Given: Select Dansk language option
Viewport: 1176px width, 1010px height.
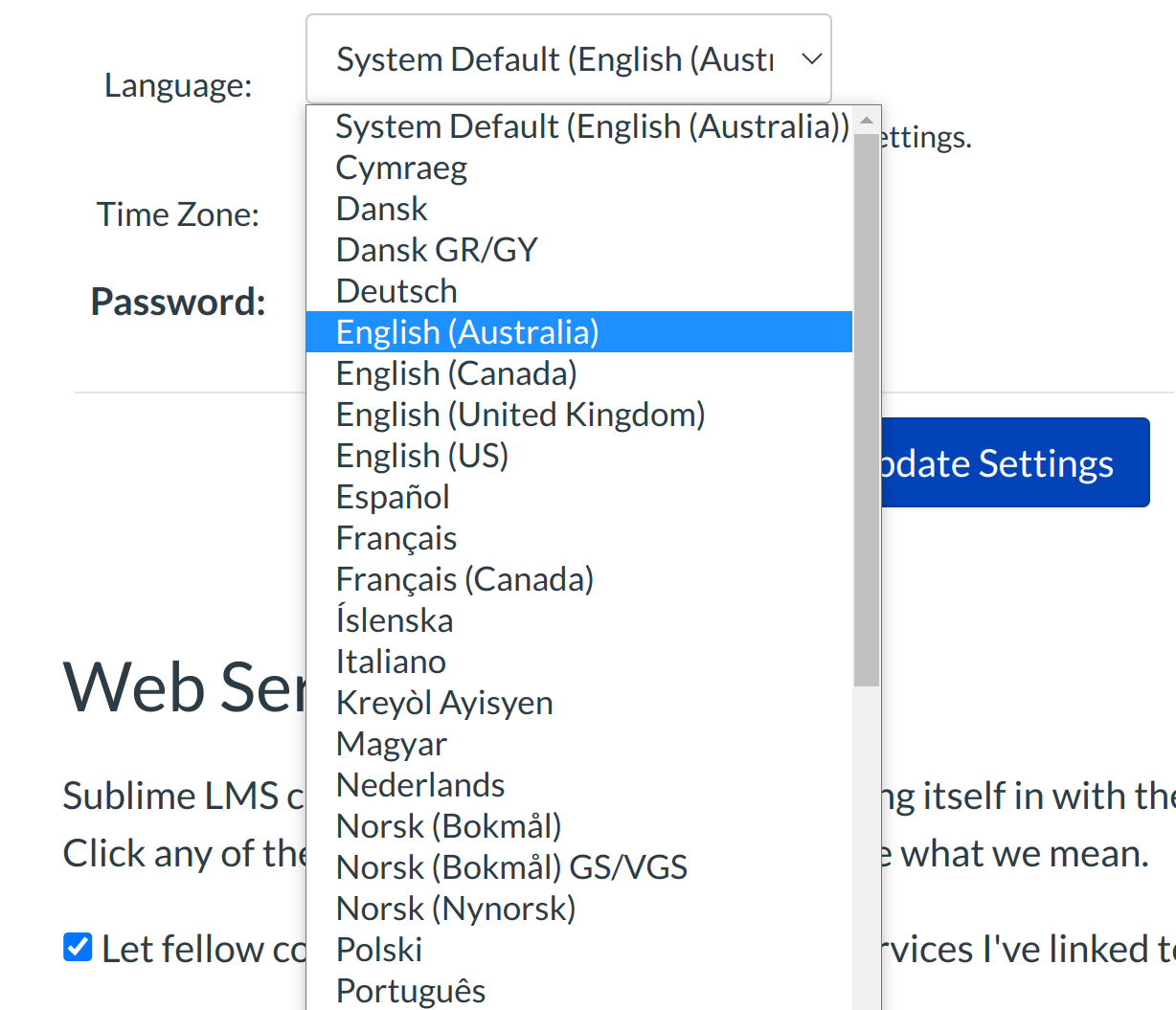Looking at the screenshot, I should (x=381, y=209).
